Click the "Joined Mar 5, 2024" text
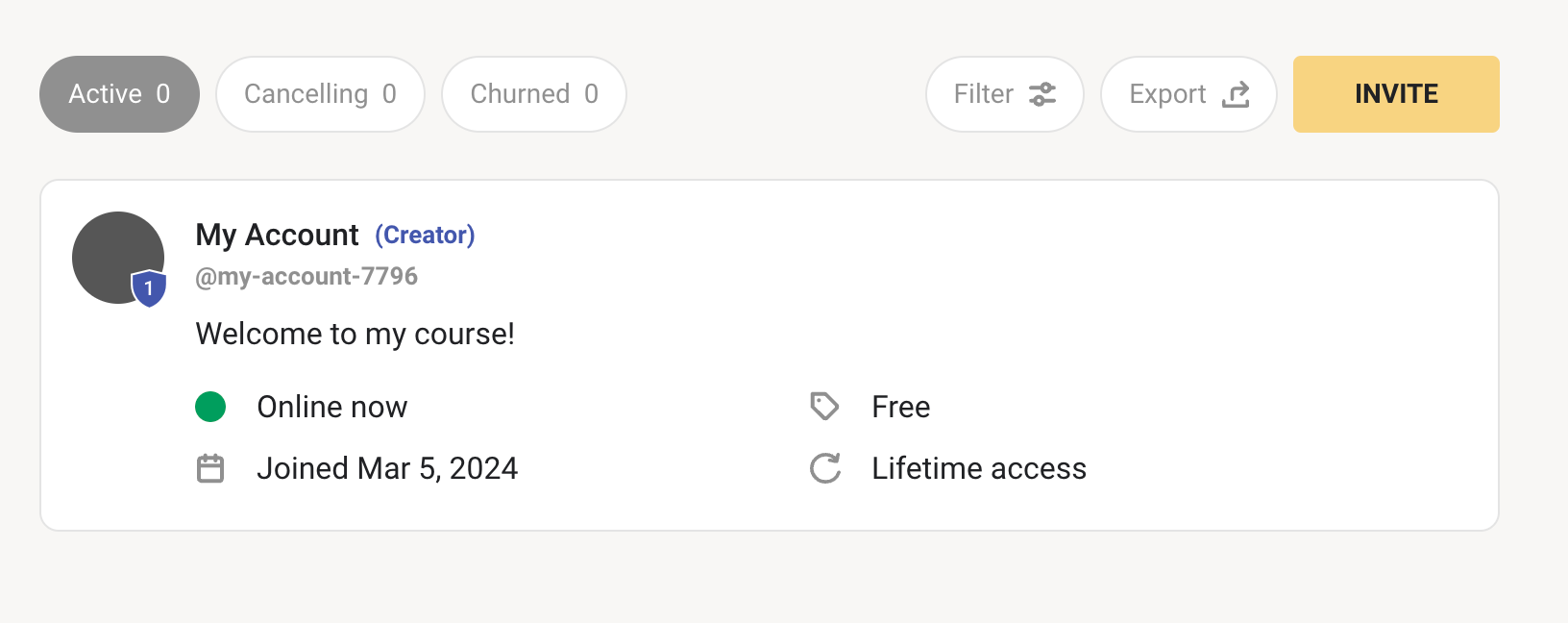 point(387,468)
